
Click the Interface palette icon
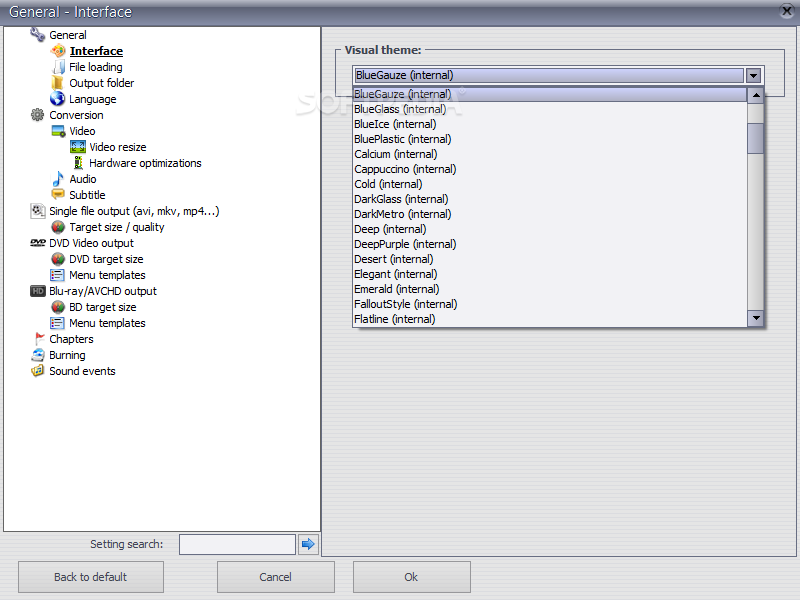pos(58,51)
